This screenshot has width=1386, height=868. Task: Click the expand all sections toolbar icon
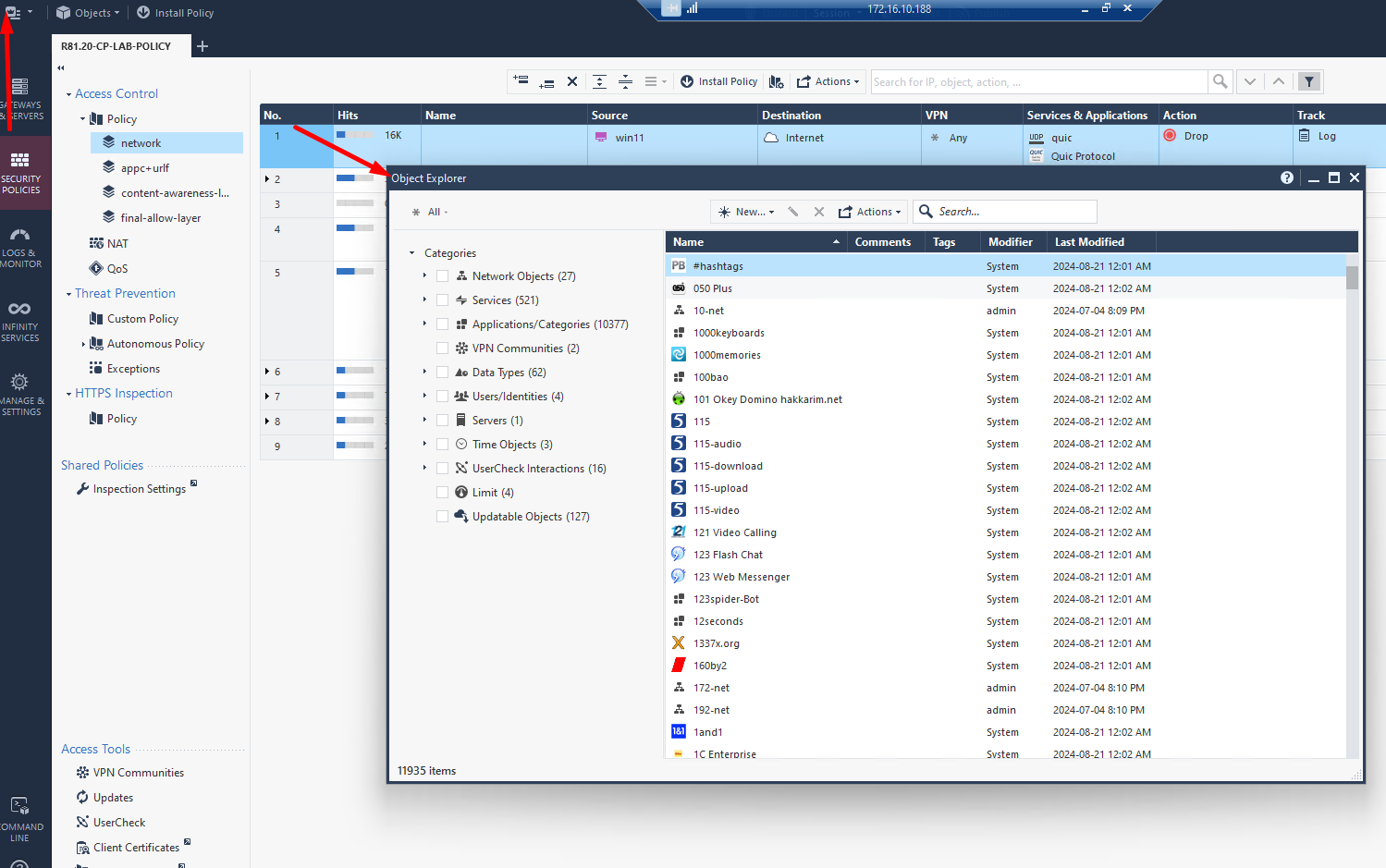pyautogui.click(x=599, y=81)
